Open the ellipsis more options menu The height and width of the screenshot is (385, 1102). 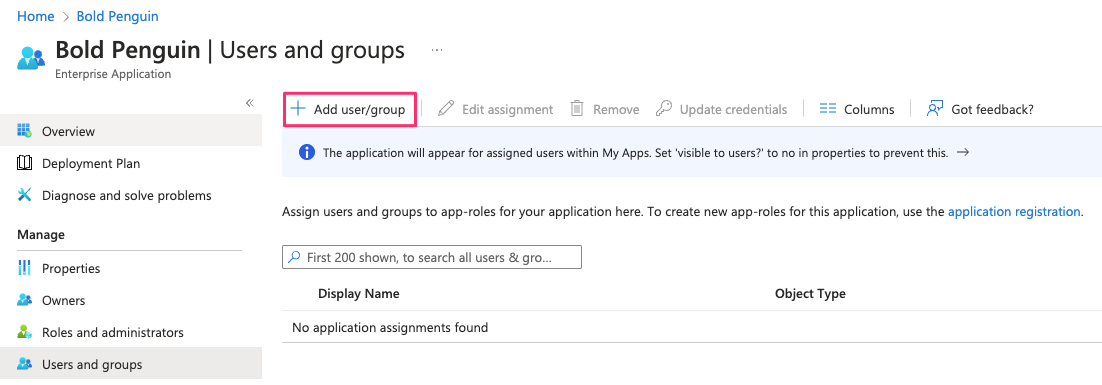coord(437,50)
